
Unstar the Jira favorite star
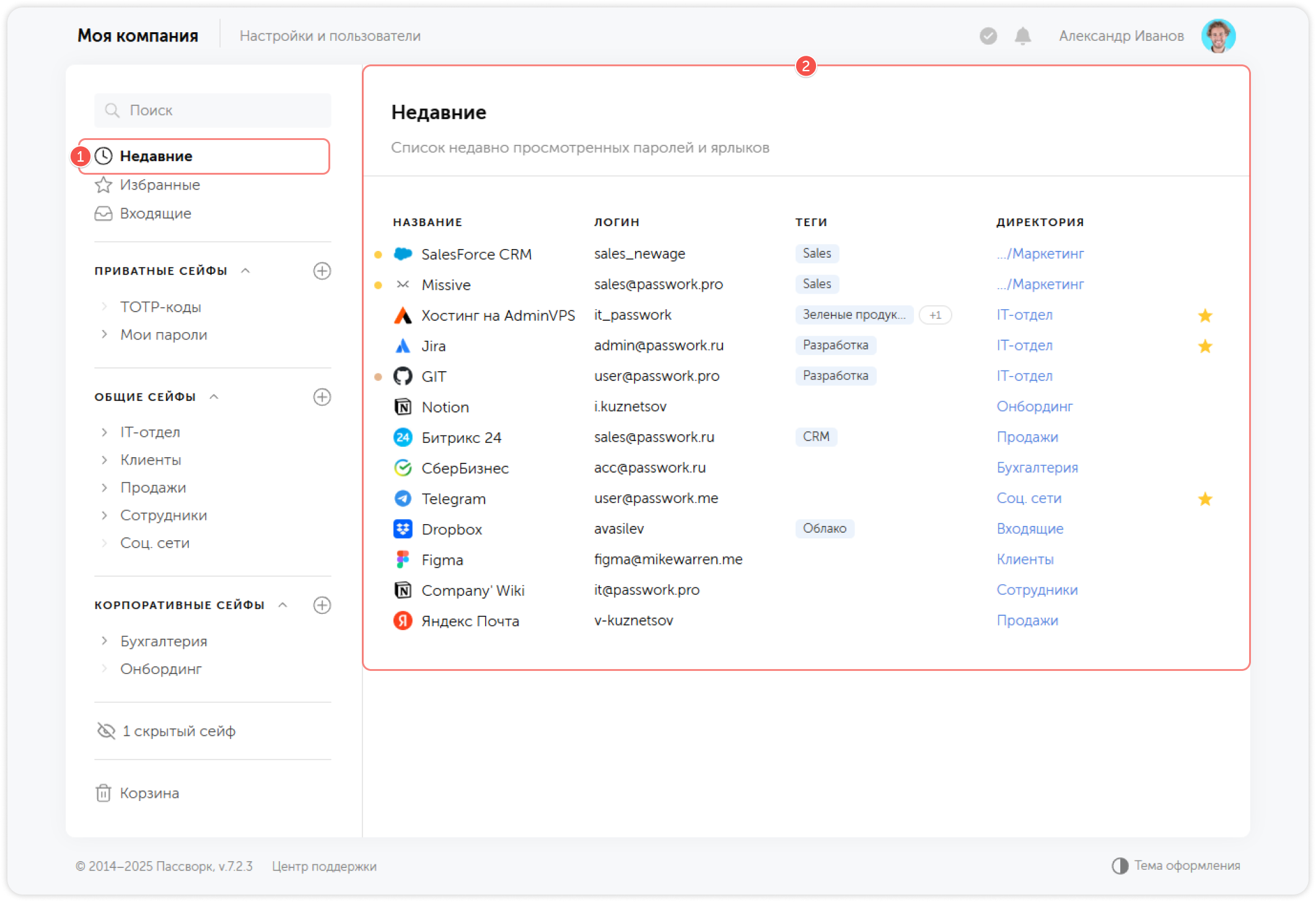click(x=1204, y=346)
